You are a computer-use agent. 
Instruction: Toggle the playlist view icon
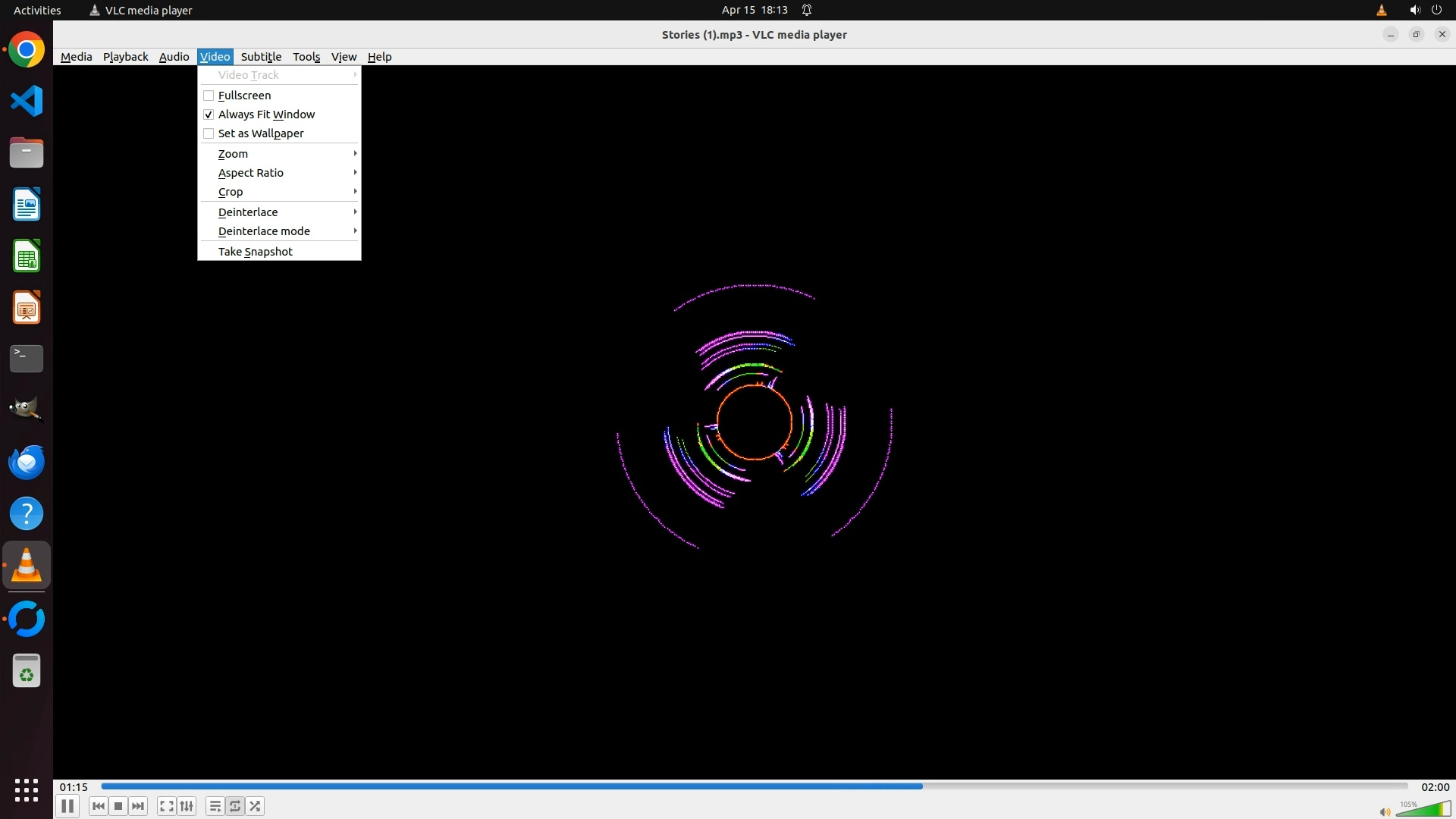(215, 806)
